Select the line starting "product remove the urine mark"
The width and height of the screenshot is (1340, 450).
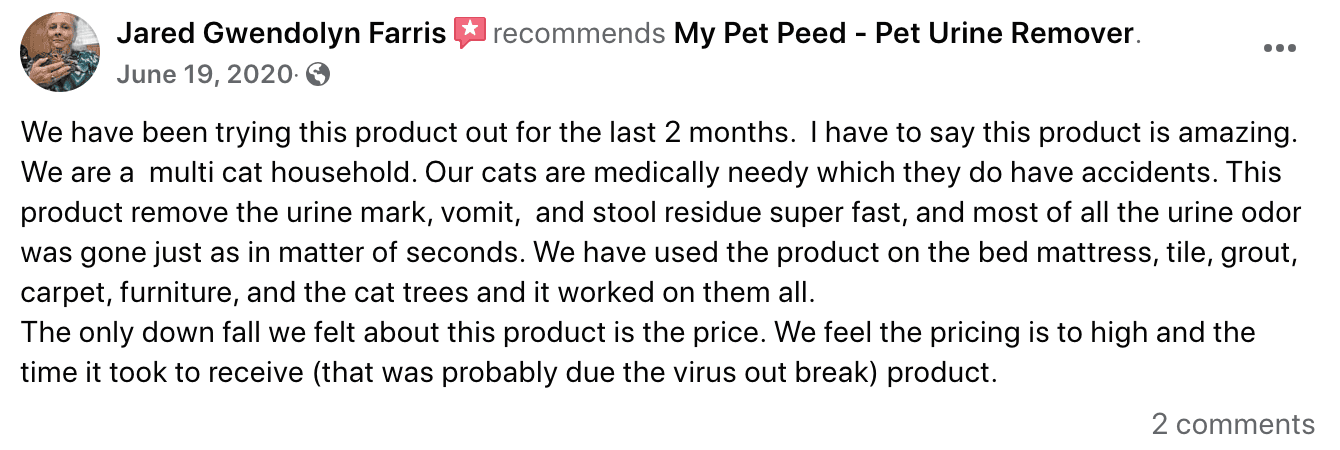pyautogui.click(x=661, y=213)
